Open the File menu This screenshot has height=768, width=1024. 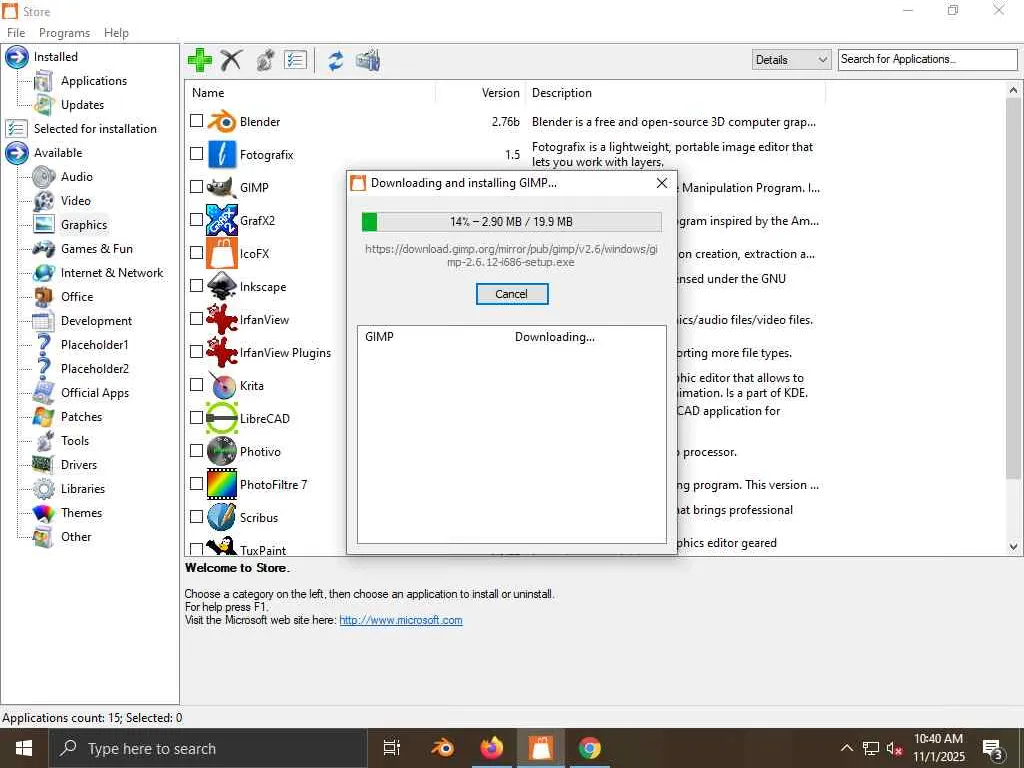click(16, 33)
